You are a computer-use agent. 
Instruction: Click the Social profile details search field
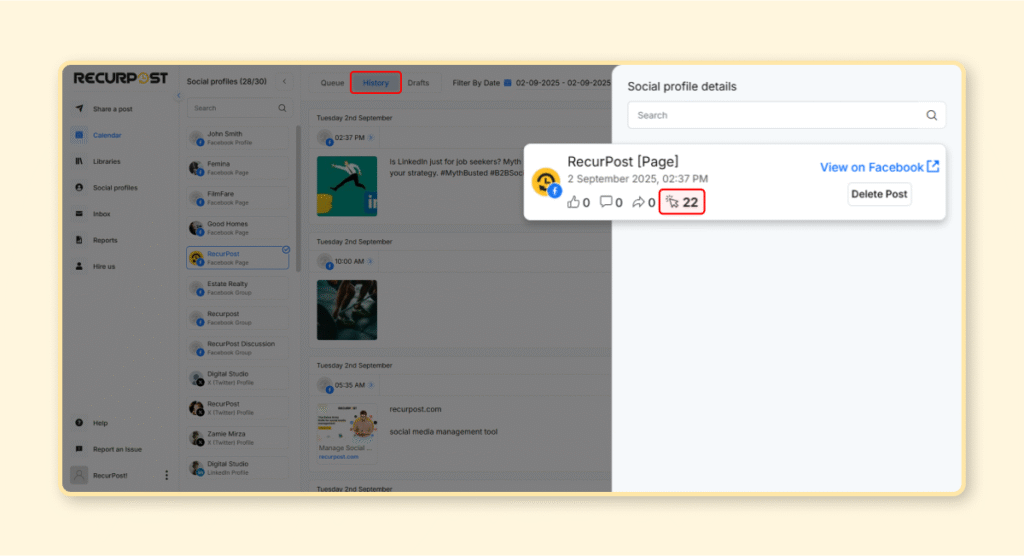point(786,115)
